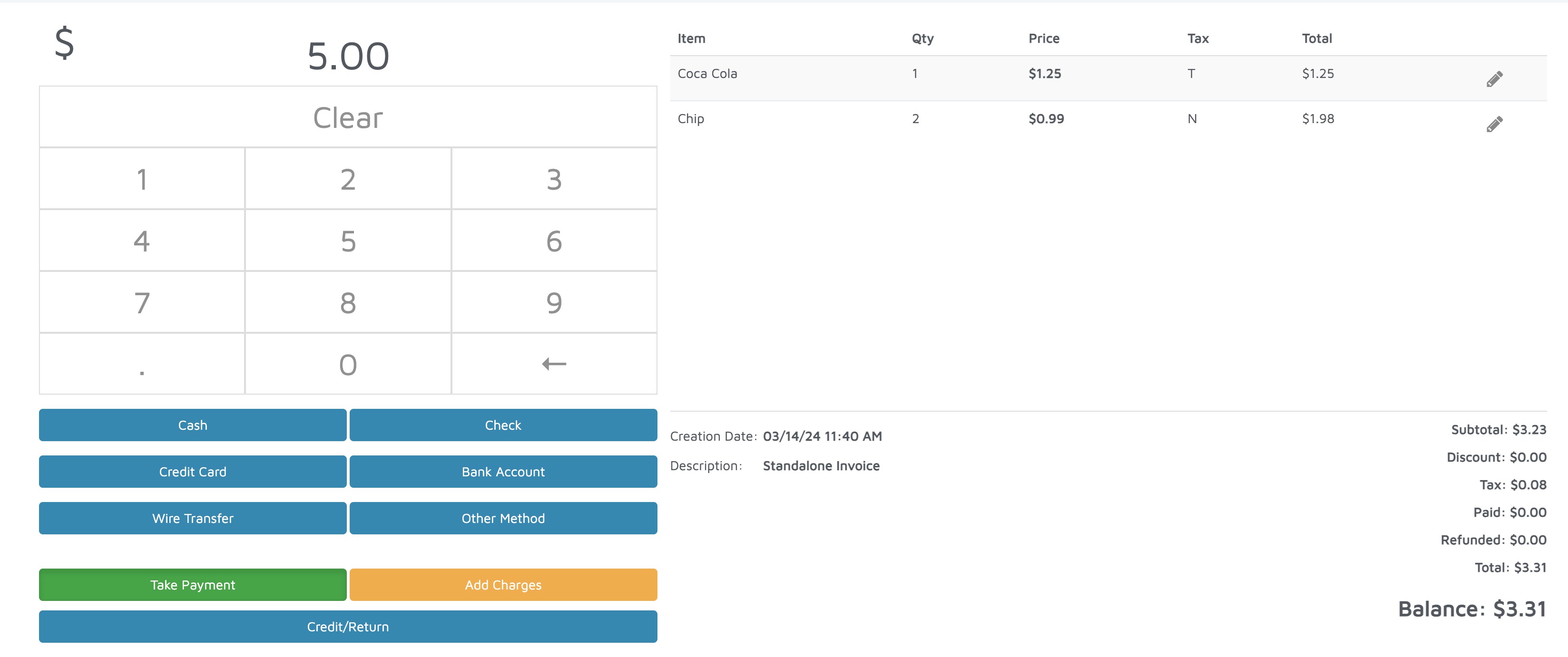Select Wire Transfer payment method

click(192, 518)
